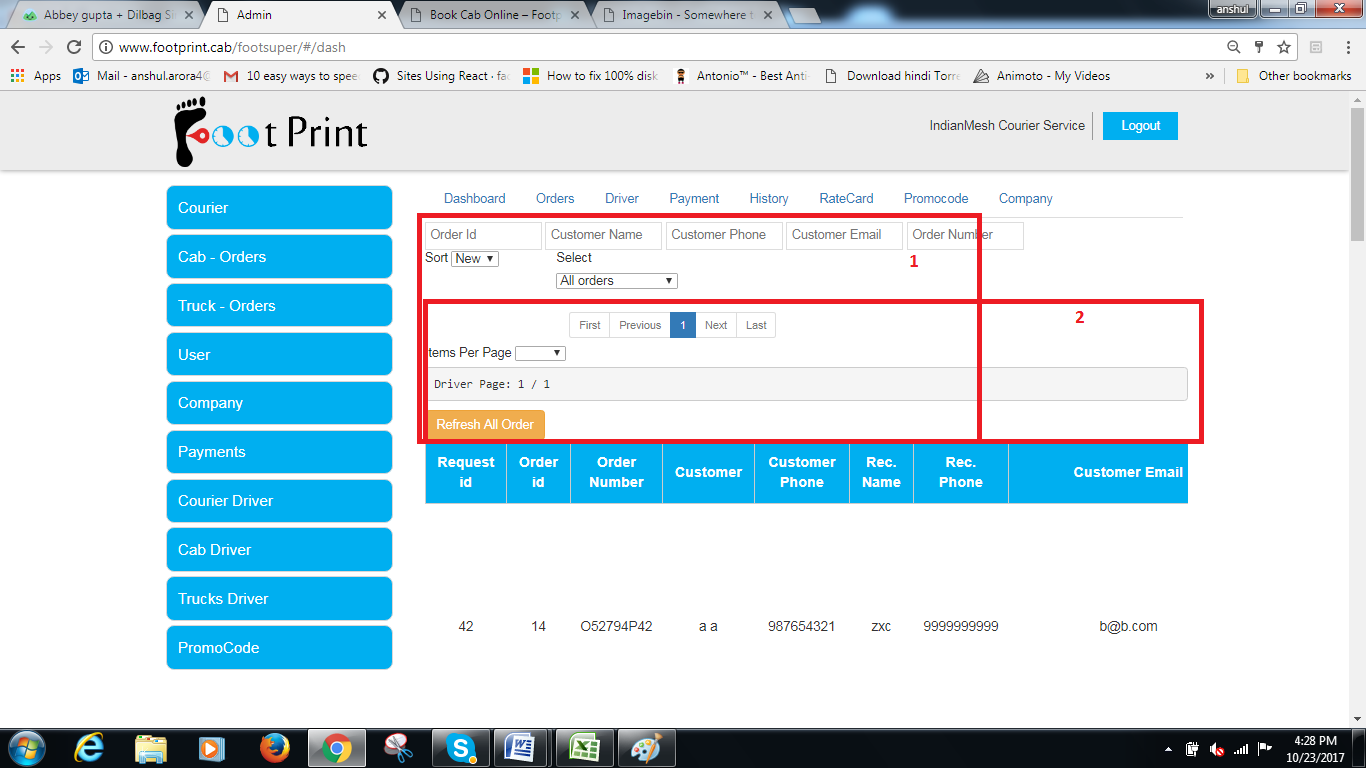Switch to the Abbey gupta browser tab
The width and height of the screenshot is (1366, 768).
107,15
